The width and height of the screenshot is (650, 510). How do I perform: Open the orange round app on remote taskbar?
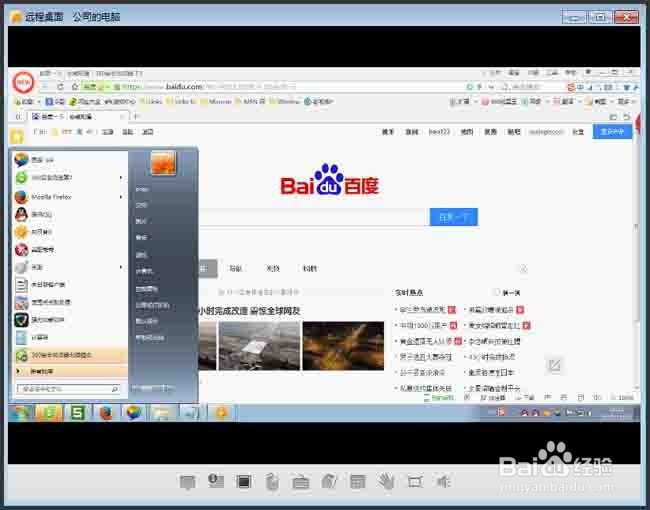coord(221,413)
